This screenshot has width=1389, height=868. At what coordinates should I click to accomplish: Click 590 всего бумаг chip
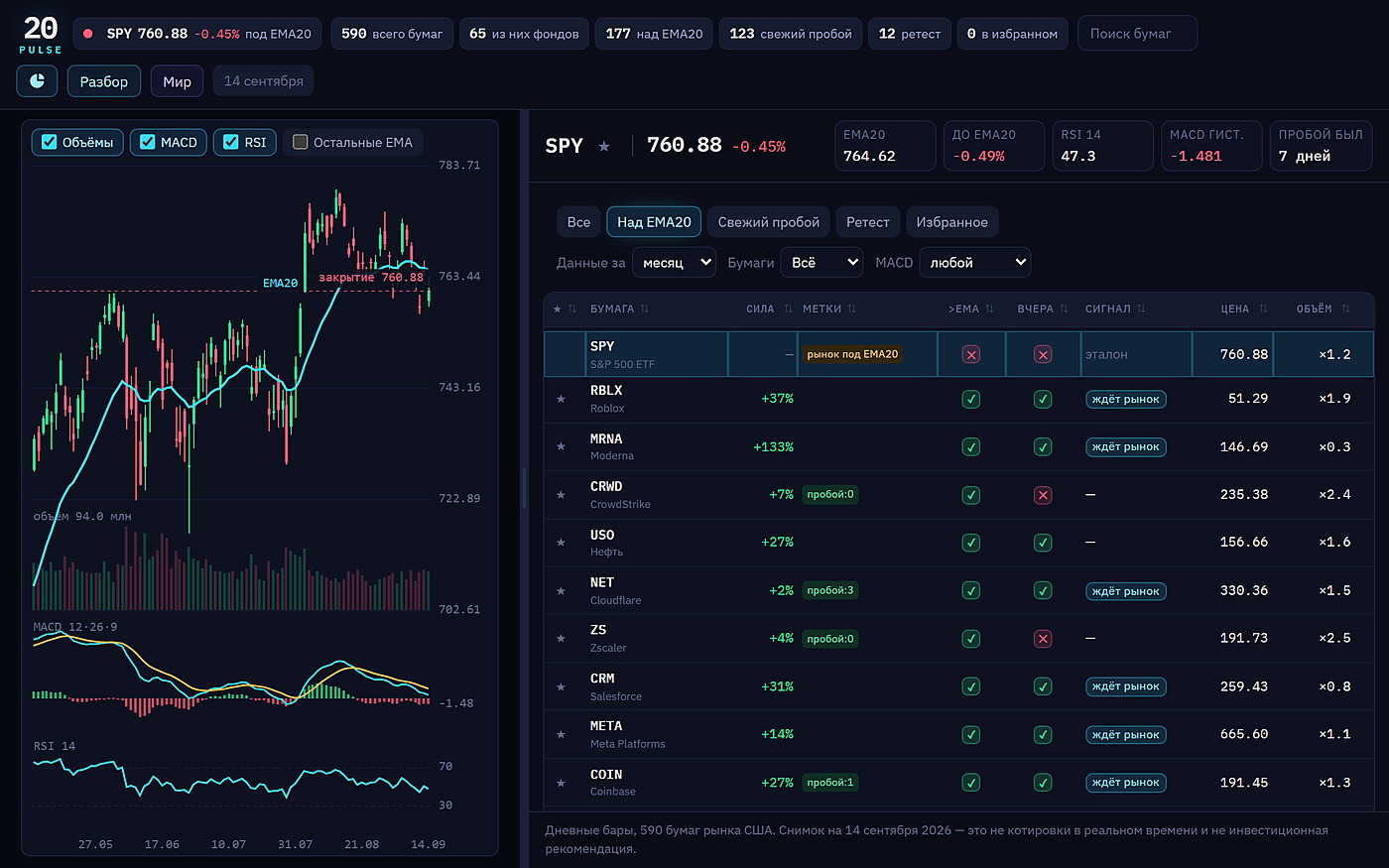[x=392, y=34]
